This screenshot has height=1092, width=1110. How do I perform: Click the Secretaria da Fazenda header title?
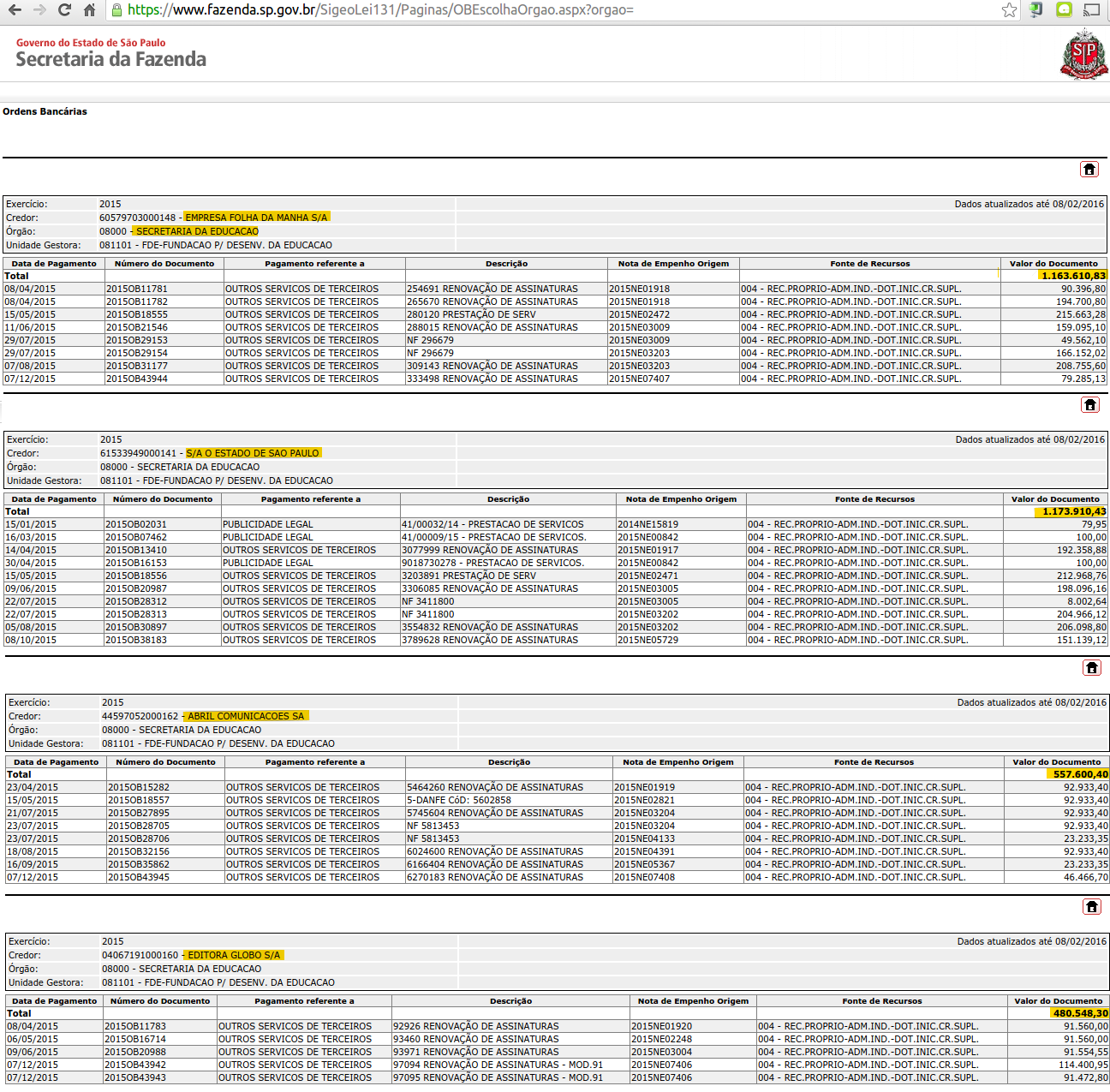pyautogui.click(x=111, y=59)
